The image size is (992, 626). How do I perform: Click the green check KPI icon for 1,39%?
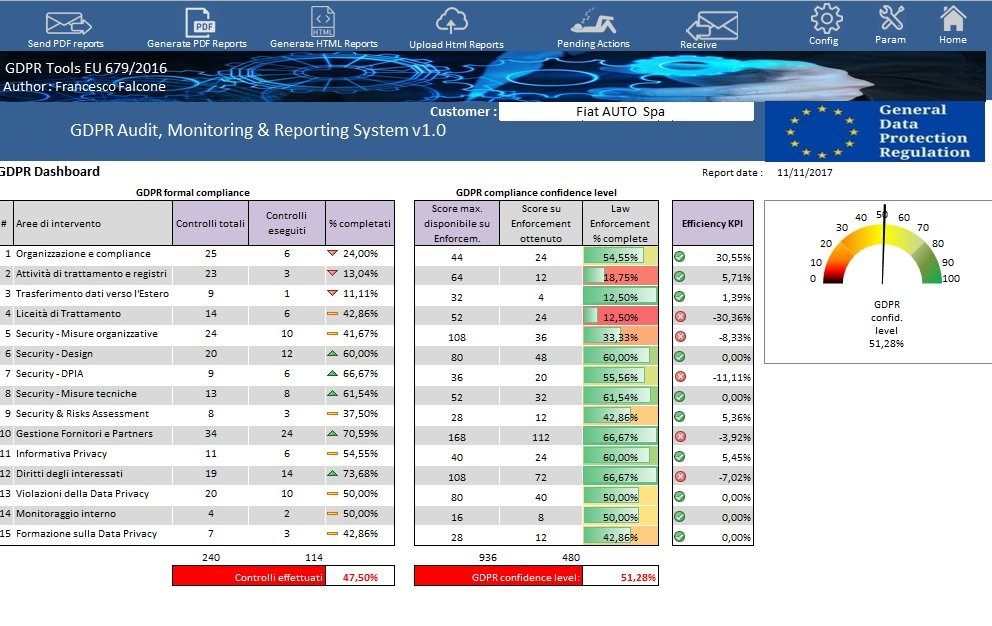679,297
